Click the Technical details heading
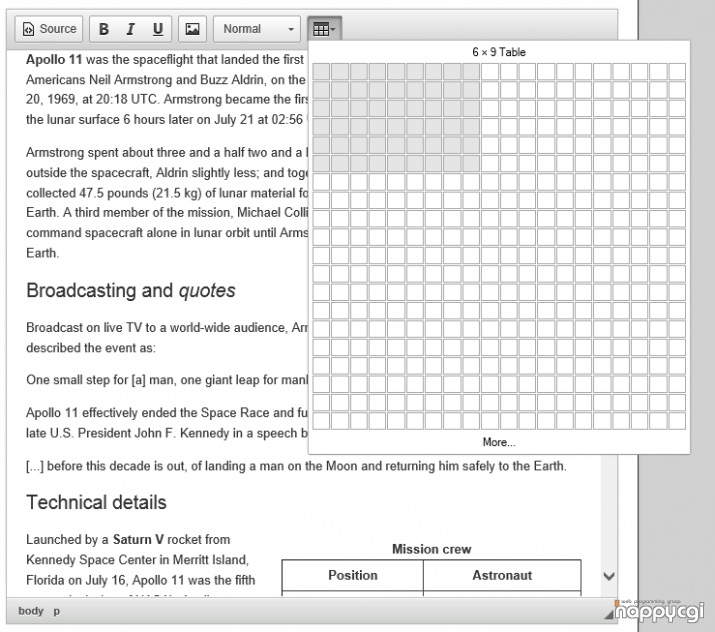The height and width of the screenshot is (632, 715). pos(96,502)
